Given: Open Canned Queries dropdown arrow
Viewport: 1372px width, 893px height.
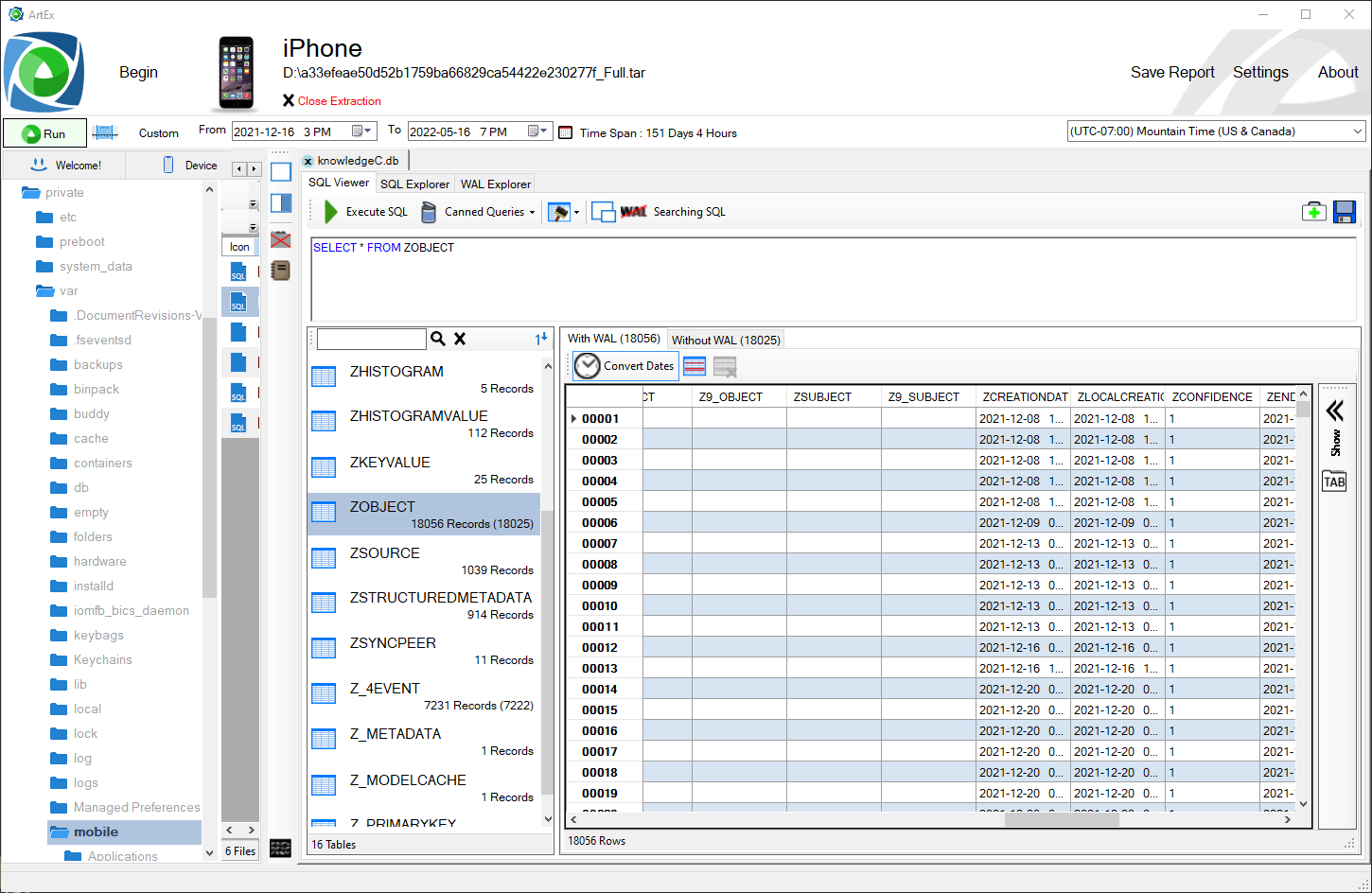Looking at the screenshot, I should click(532, 213).
